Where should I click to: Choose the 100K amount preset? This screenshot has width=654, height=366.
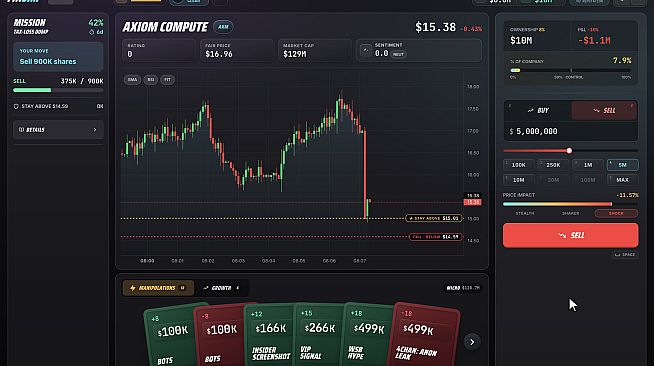[x=518, y=165]
